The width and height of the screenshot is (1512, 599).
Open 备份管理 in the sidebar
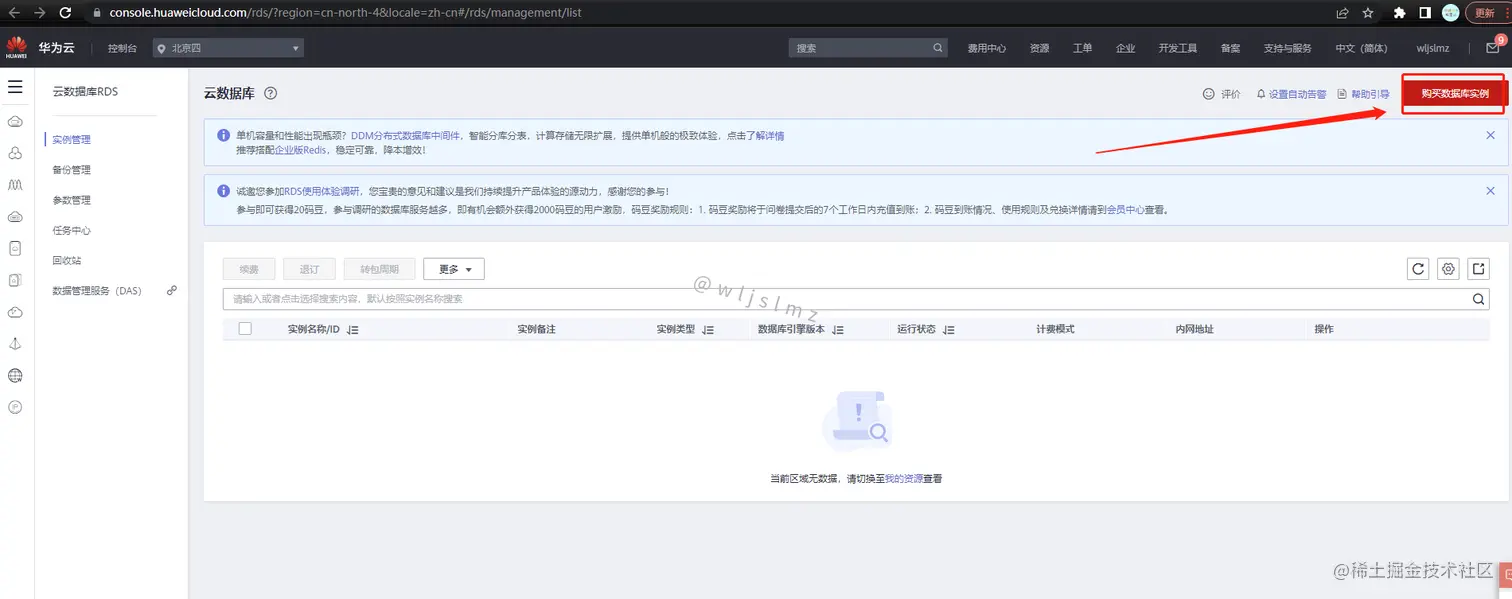click(71, 170)
